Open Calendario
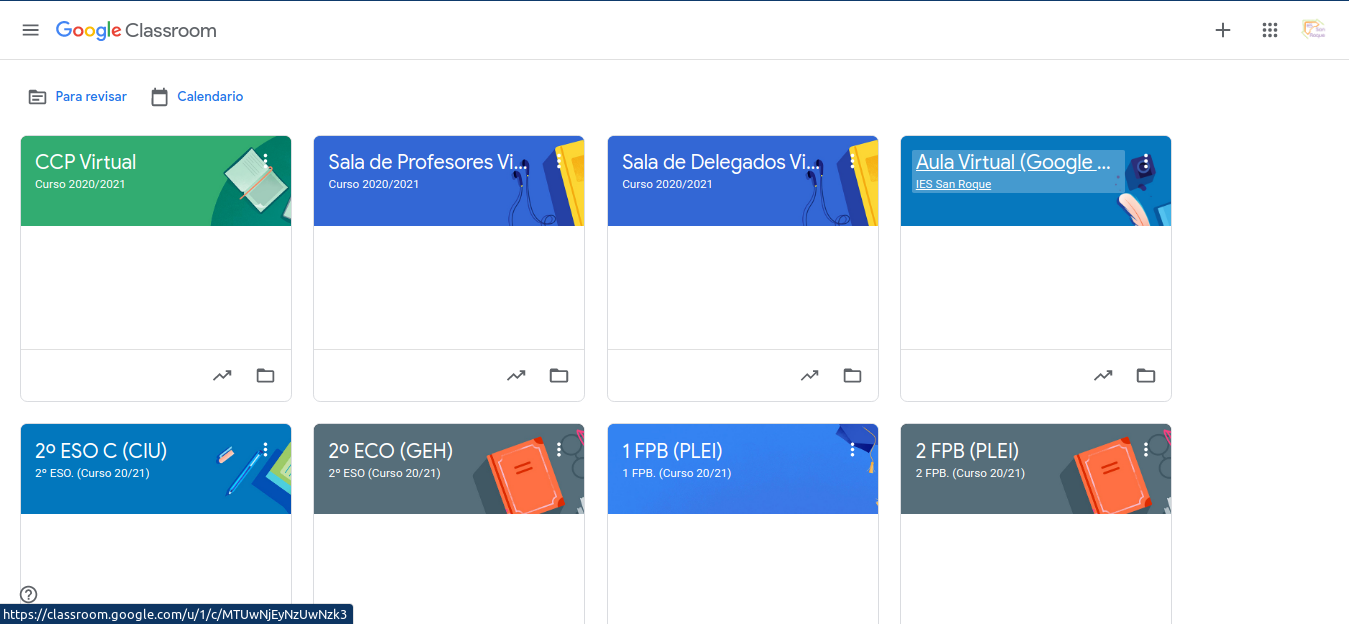Viewport: 1349px width, 624px height. (197, 97)
